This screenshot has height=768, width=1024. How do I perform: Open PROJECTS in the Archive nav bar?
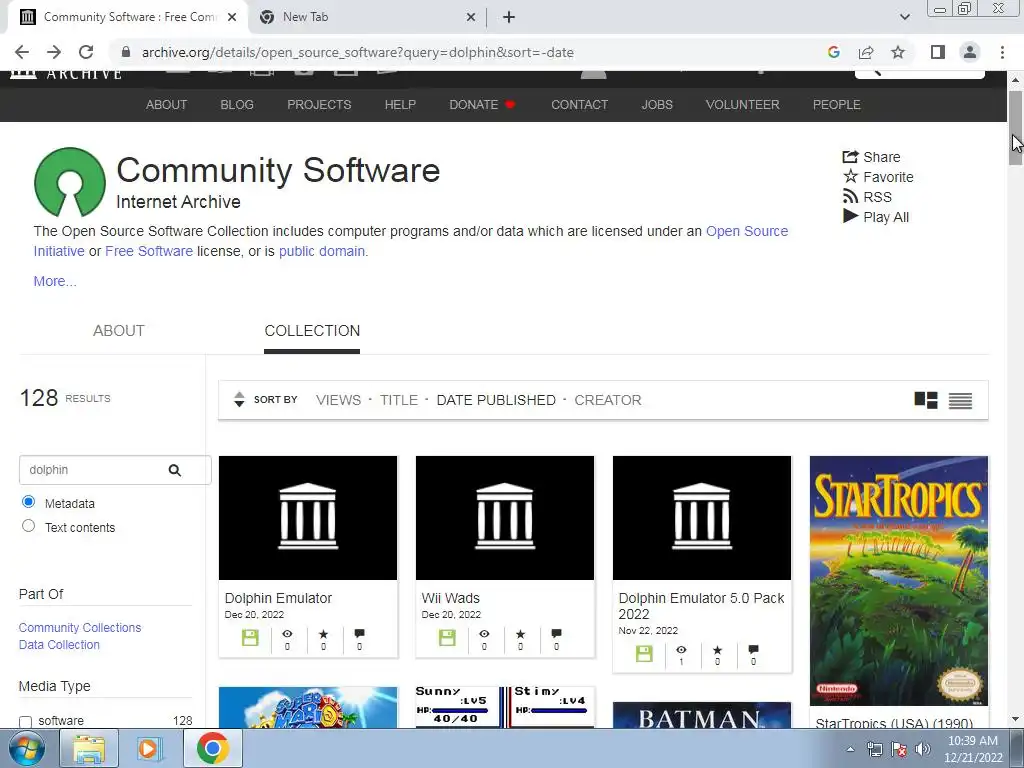click(x=319, y=104)
